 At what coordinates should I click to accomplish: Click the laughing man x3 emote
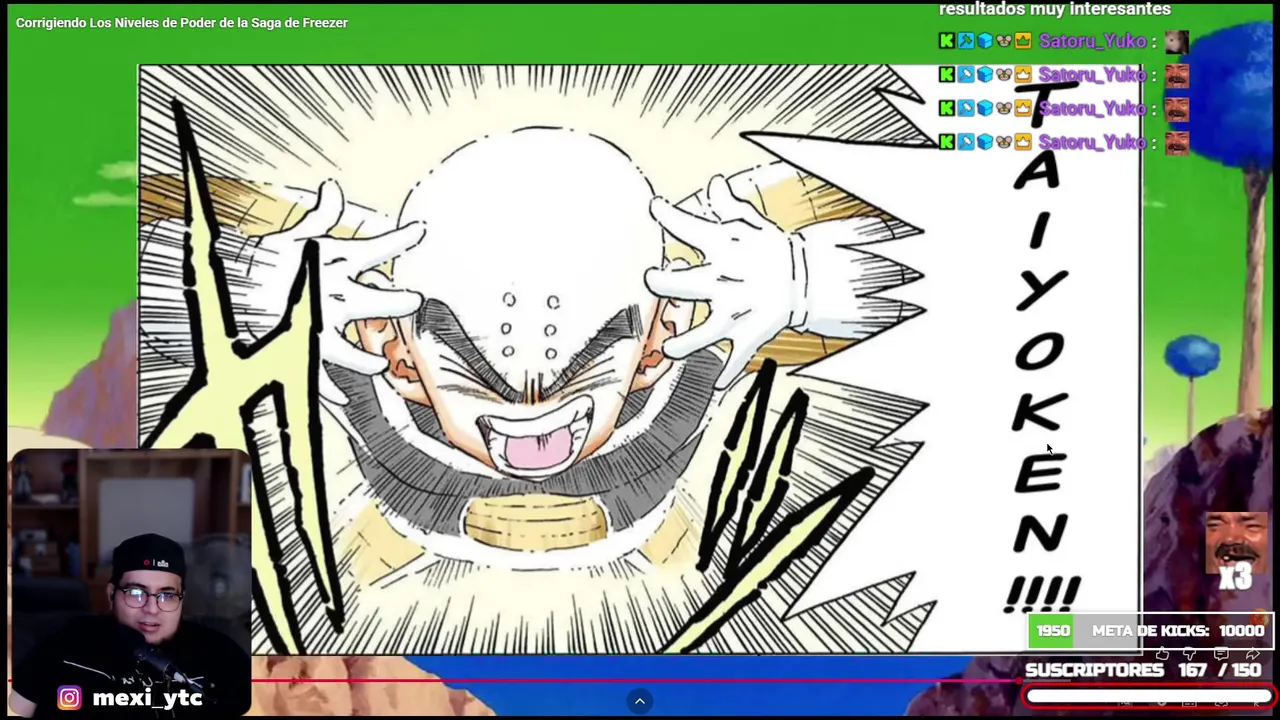tap(1236, 553)
